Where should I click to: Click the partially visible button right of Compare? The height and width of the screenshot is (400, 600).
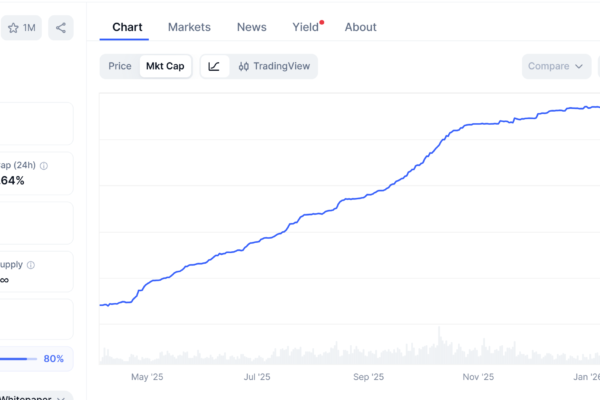(x=598, y=67)
